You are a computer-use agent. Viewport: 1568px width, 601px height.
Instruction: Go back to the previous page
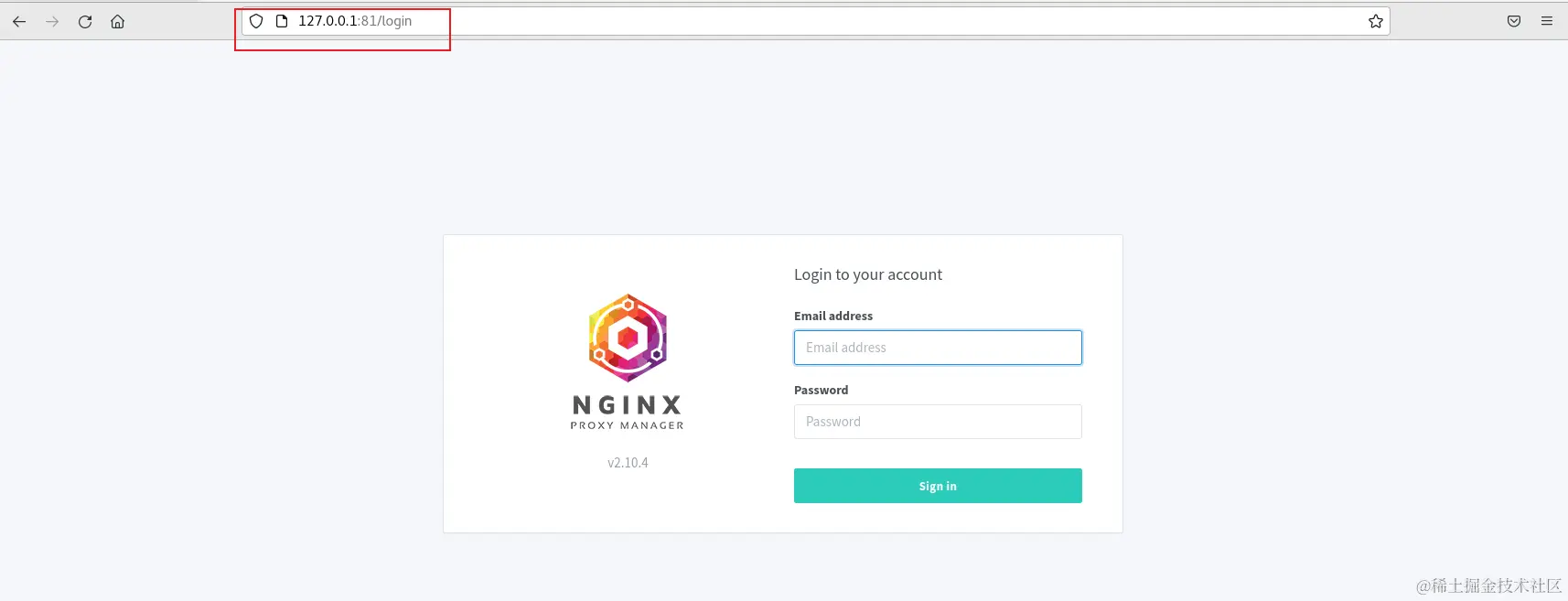click(x=19, y=21)
